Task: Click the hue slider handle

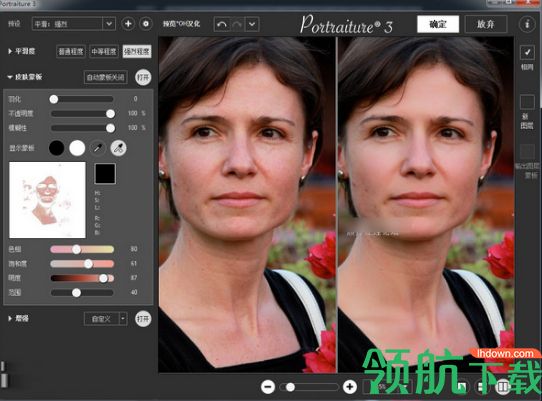Action: [76, 249]
